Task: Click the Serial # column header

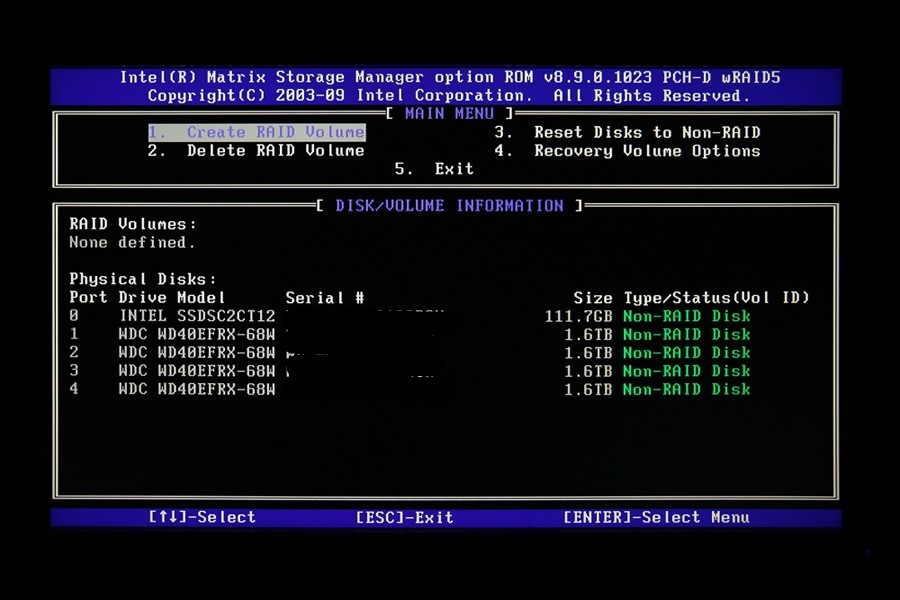Action: 325,297
